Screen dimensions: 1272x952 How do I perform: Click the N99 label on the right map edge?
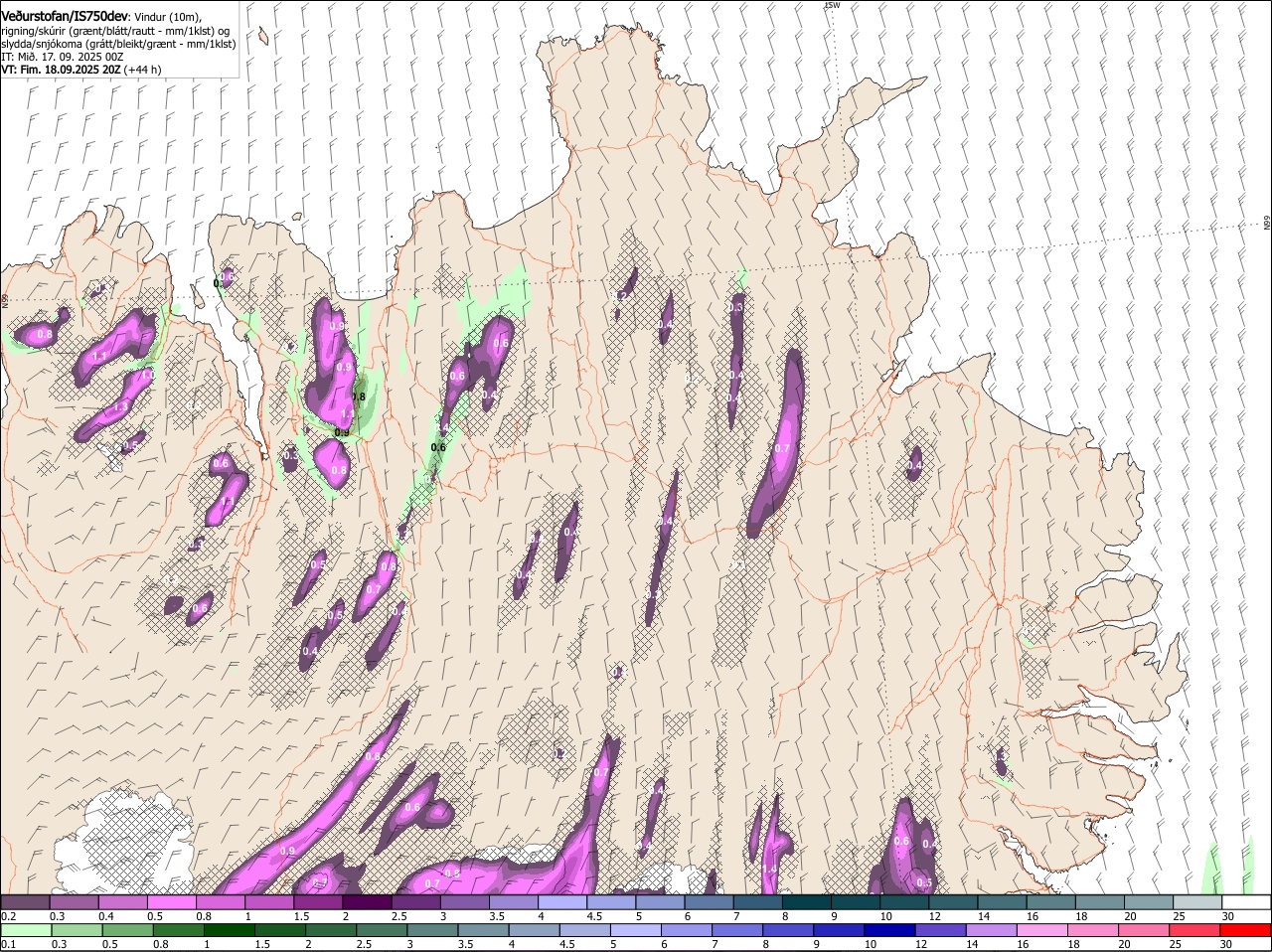click(1267, 224)
